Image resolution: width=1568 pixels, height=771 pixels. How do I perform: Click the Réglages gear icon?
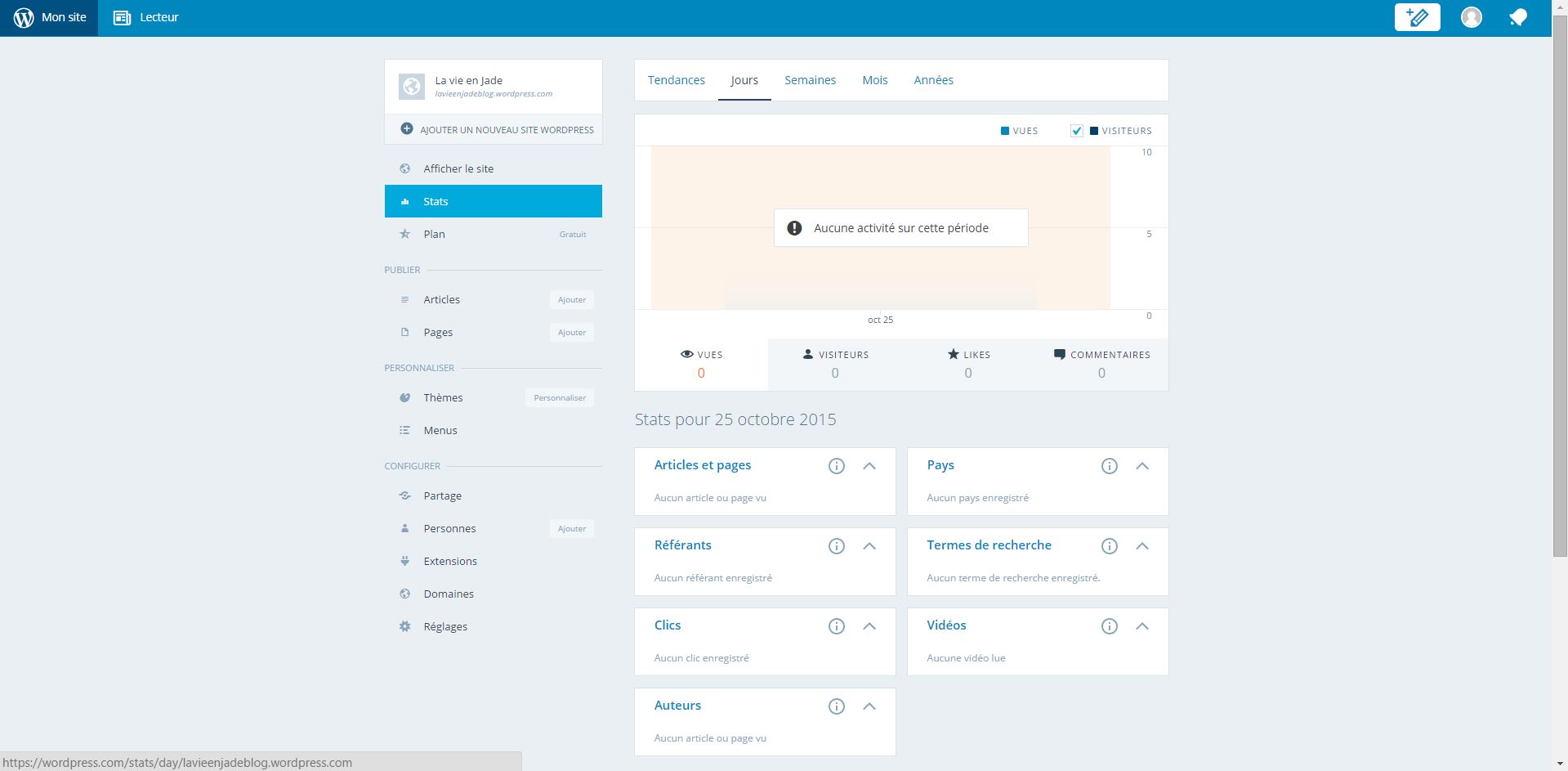click(x=404, y=626)
